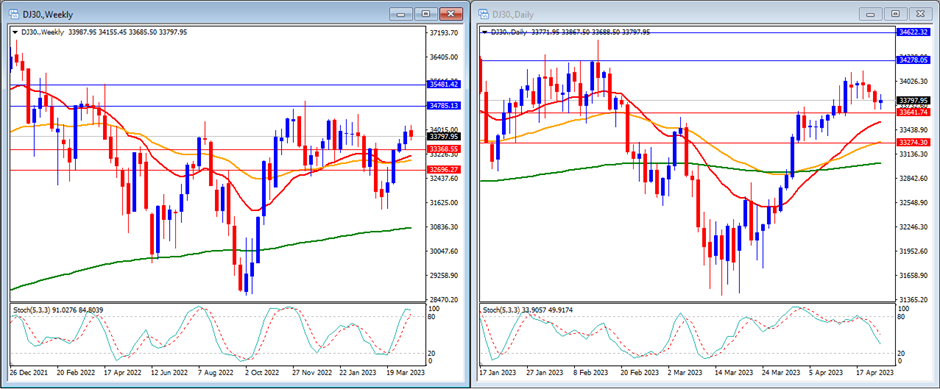Image resolution: width=940 pixels, height=389 pixels.
Task: Select the DJ30.,Weekly title bar
Action: (234, 13)
